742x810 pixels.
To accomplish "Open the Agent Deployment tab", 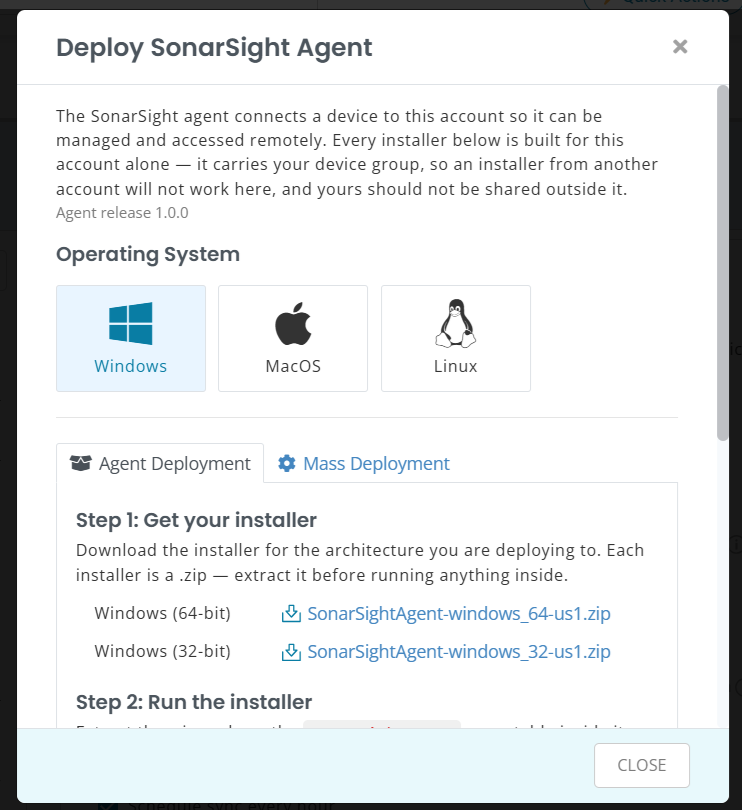I will (160, 463).
